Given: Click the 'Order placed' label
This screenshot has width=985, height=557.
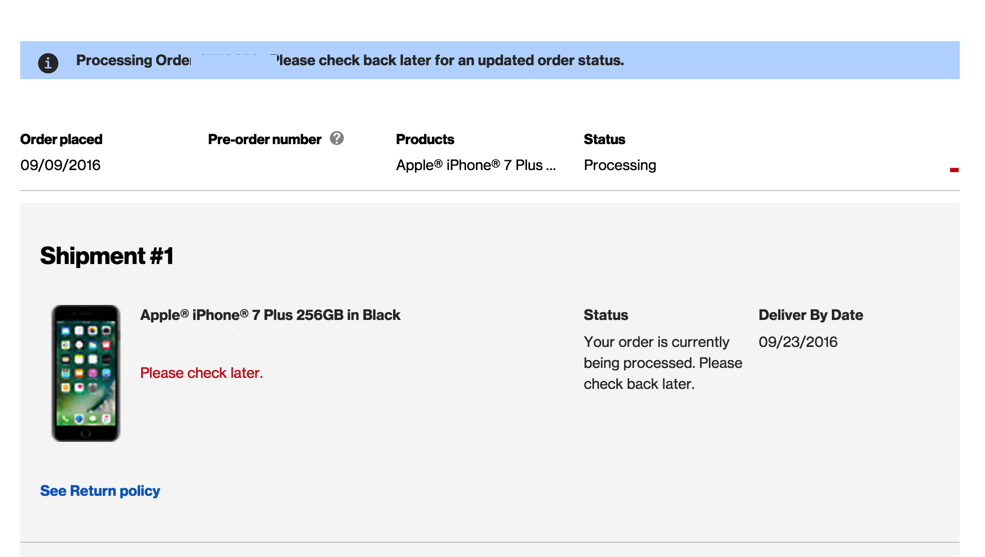Looking at the screenshot, I should pos(61,139).
